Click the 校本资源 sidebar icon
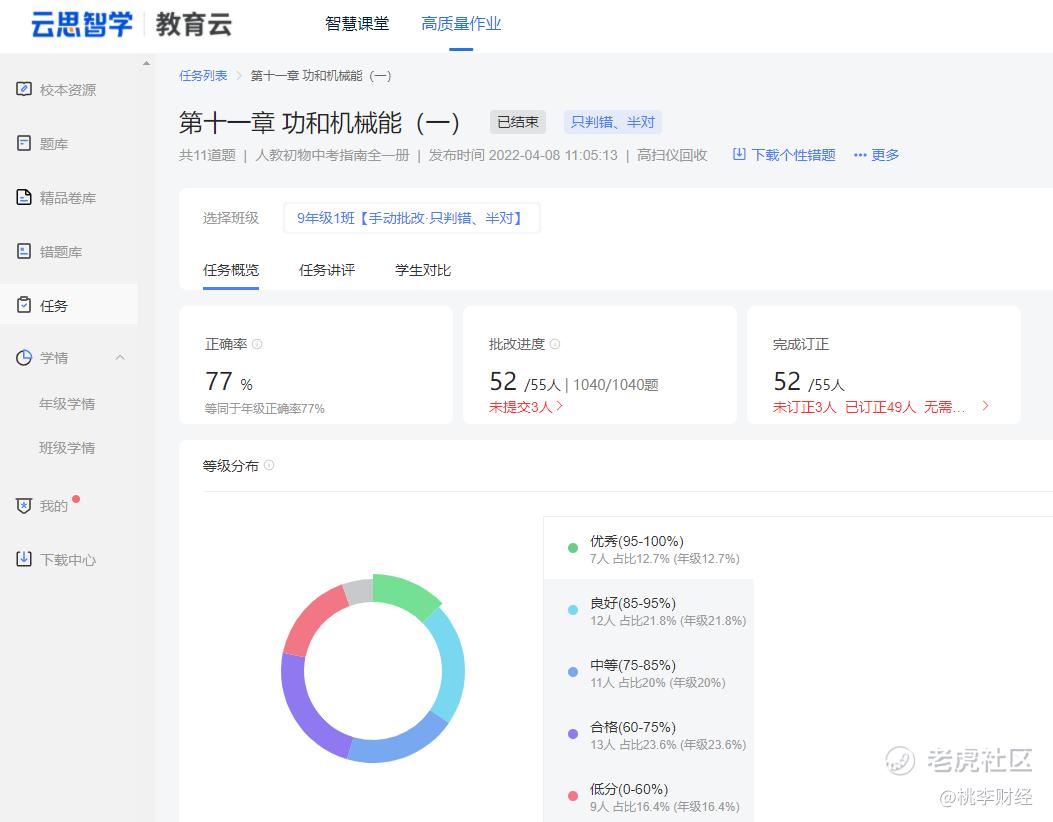This screenshot has width=1053, height=822. [x=24, y=90]
